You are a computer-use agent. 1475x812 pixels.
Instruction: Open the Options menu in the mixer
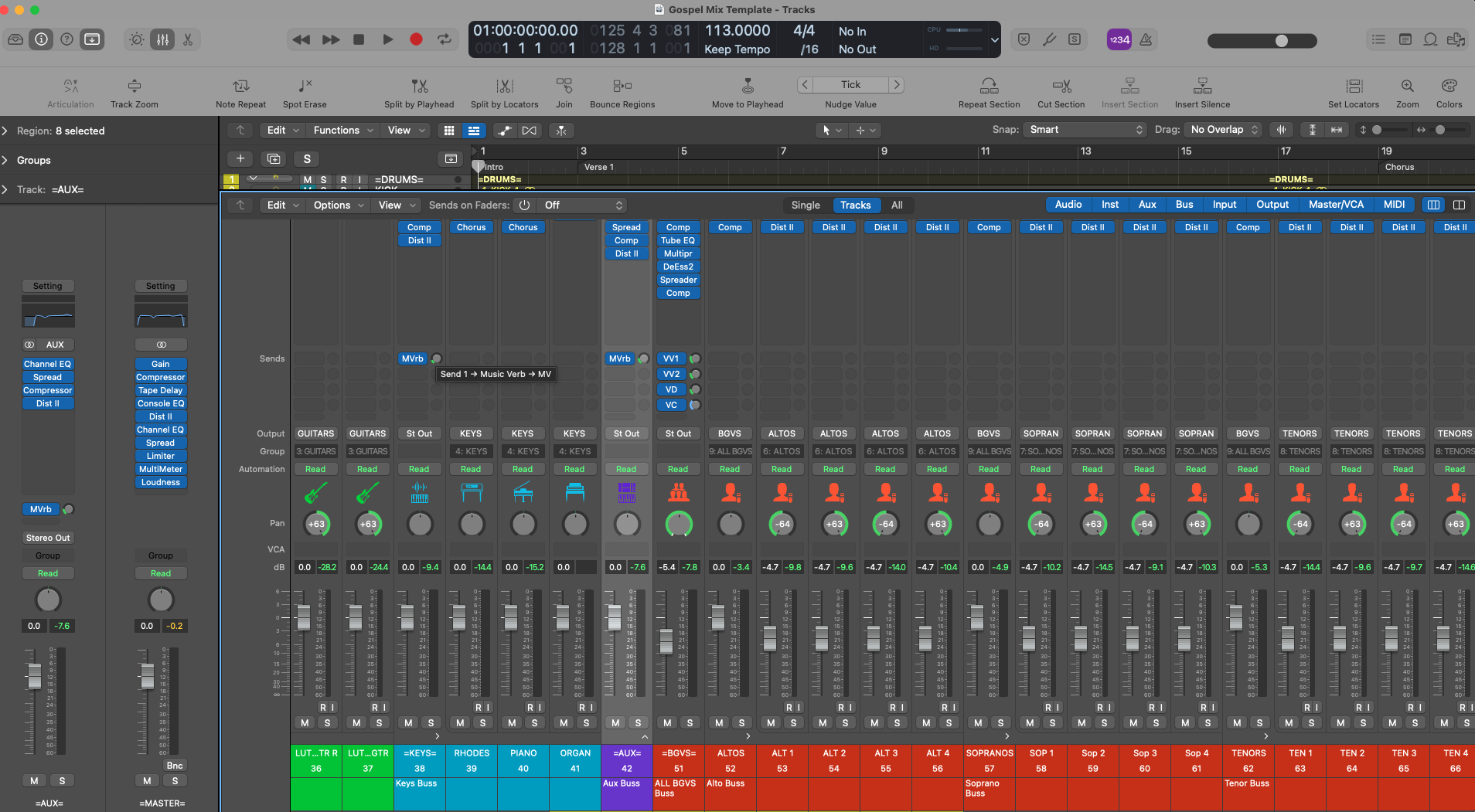(x=336, y=205)
